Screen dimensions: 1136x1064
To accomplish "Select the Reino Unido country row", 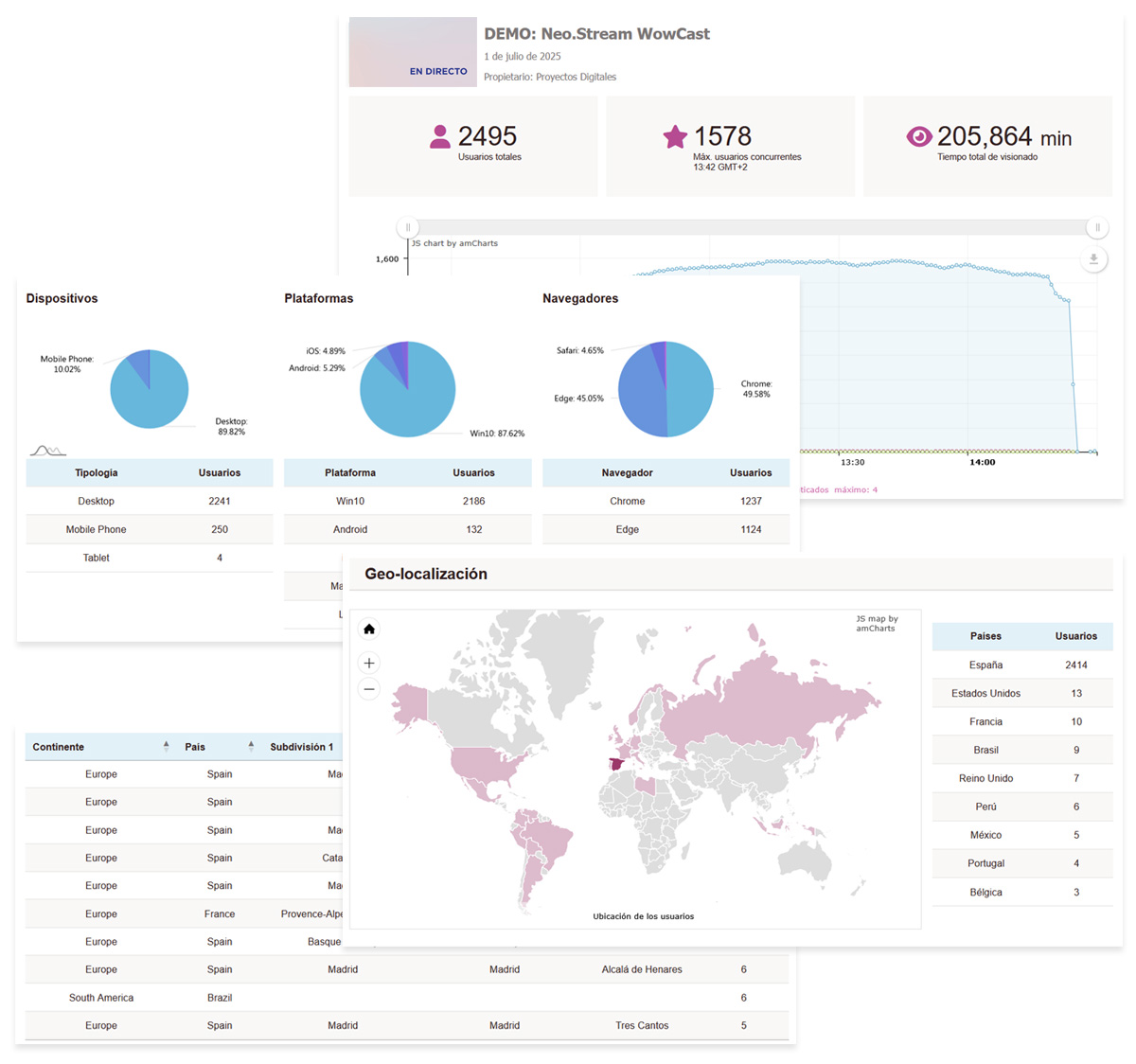I will (x=1022, y=778).
